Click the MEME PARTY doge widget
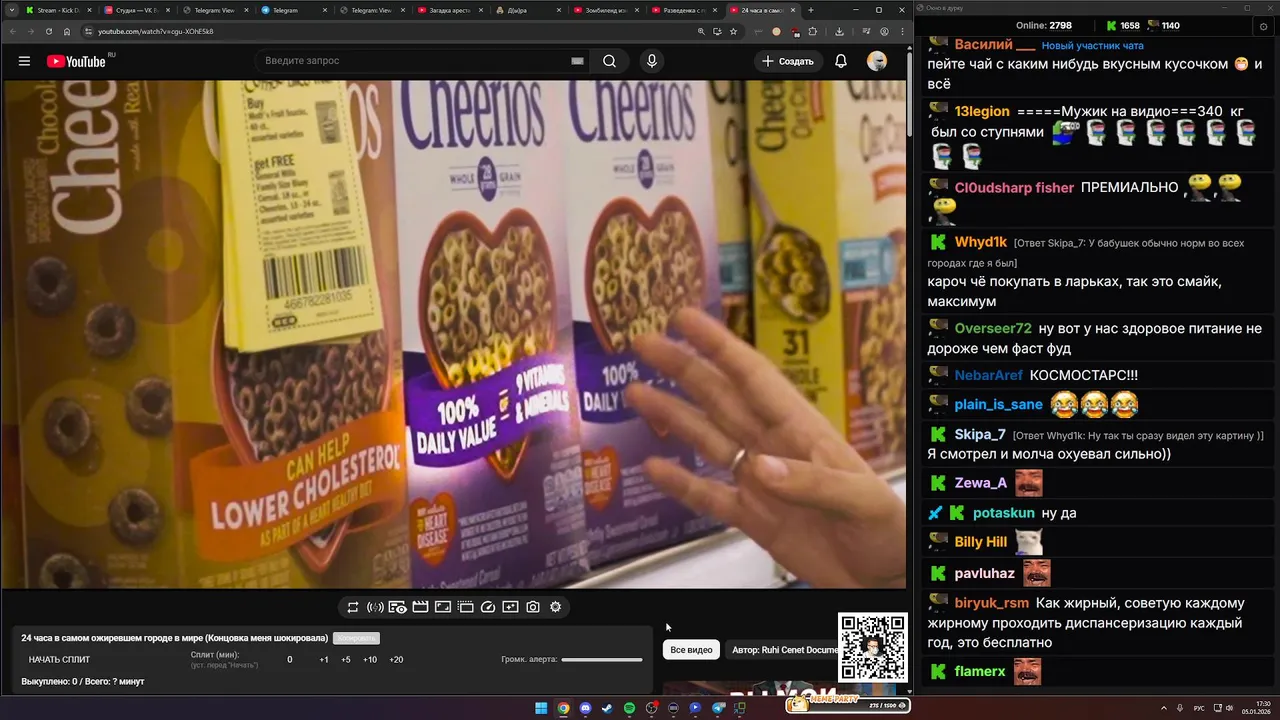This screenshot has height=720, width=1280. tap(847, 704)
